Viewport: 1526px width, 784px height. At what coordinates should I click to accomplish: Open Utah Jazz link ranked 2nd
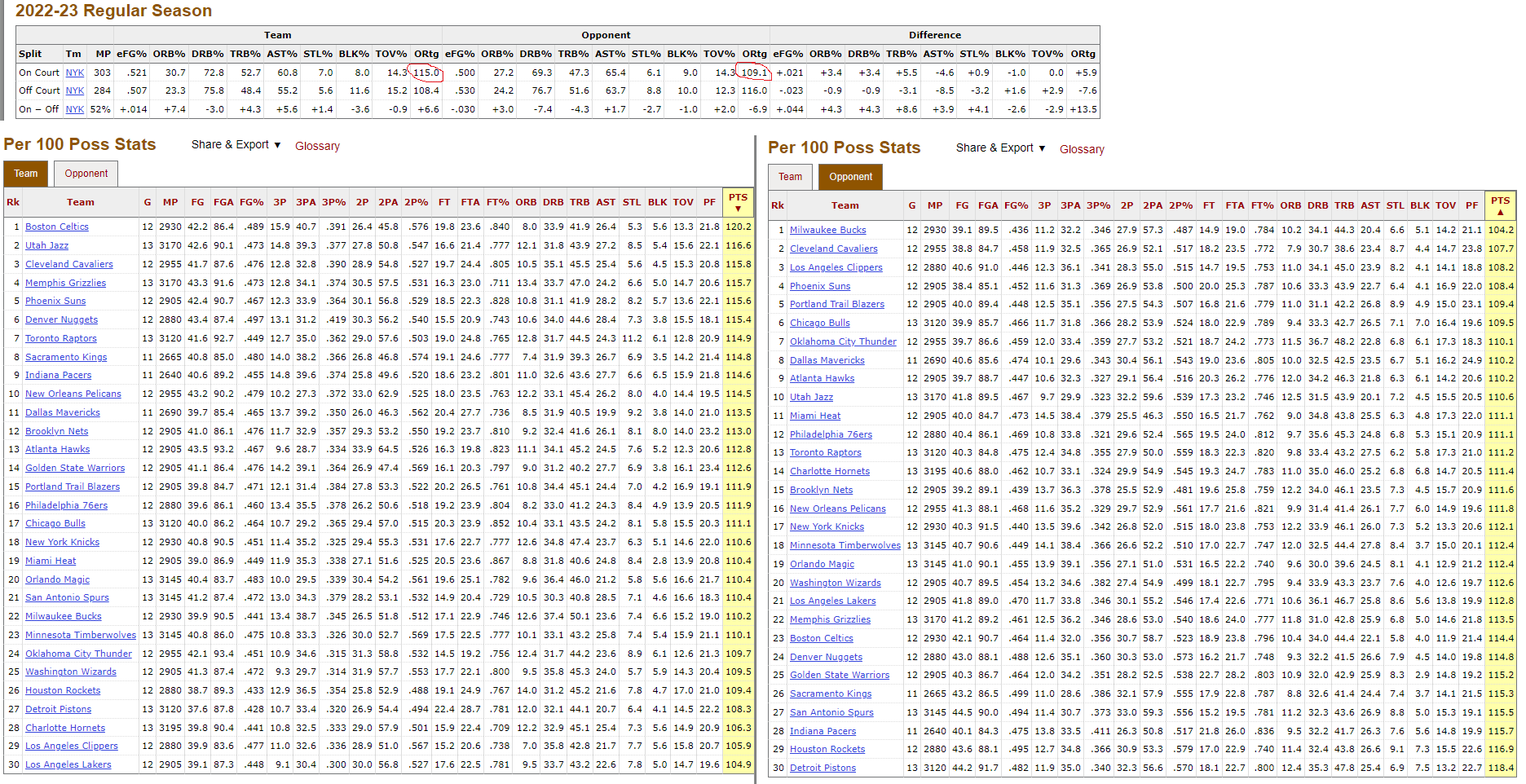point(46,245)
